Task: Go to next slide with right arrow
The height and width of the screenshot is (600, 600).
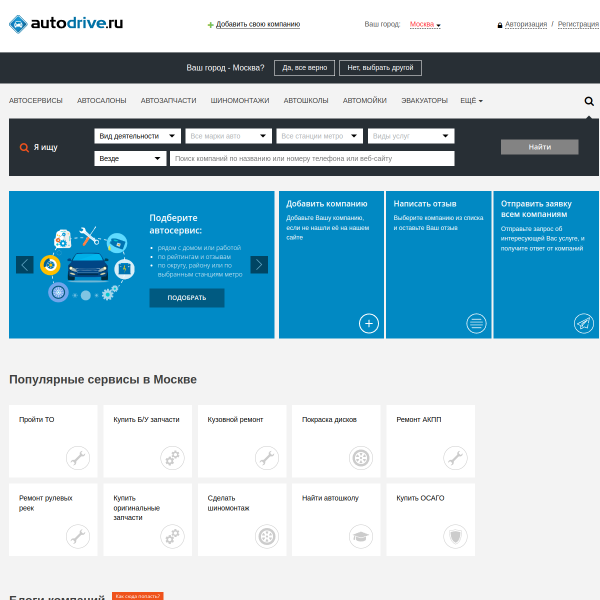Action: pos(259,264)
